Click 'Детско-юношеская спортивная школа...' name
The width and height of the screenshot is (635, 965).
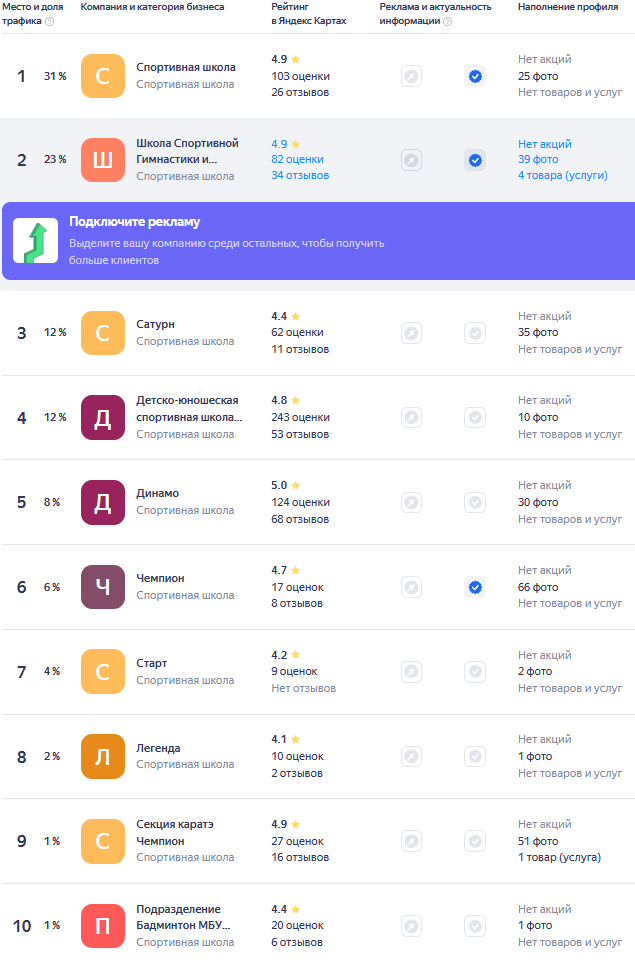190,409
